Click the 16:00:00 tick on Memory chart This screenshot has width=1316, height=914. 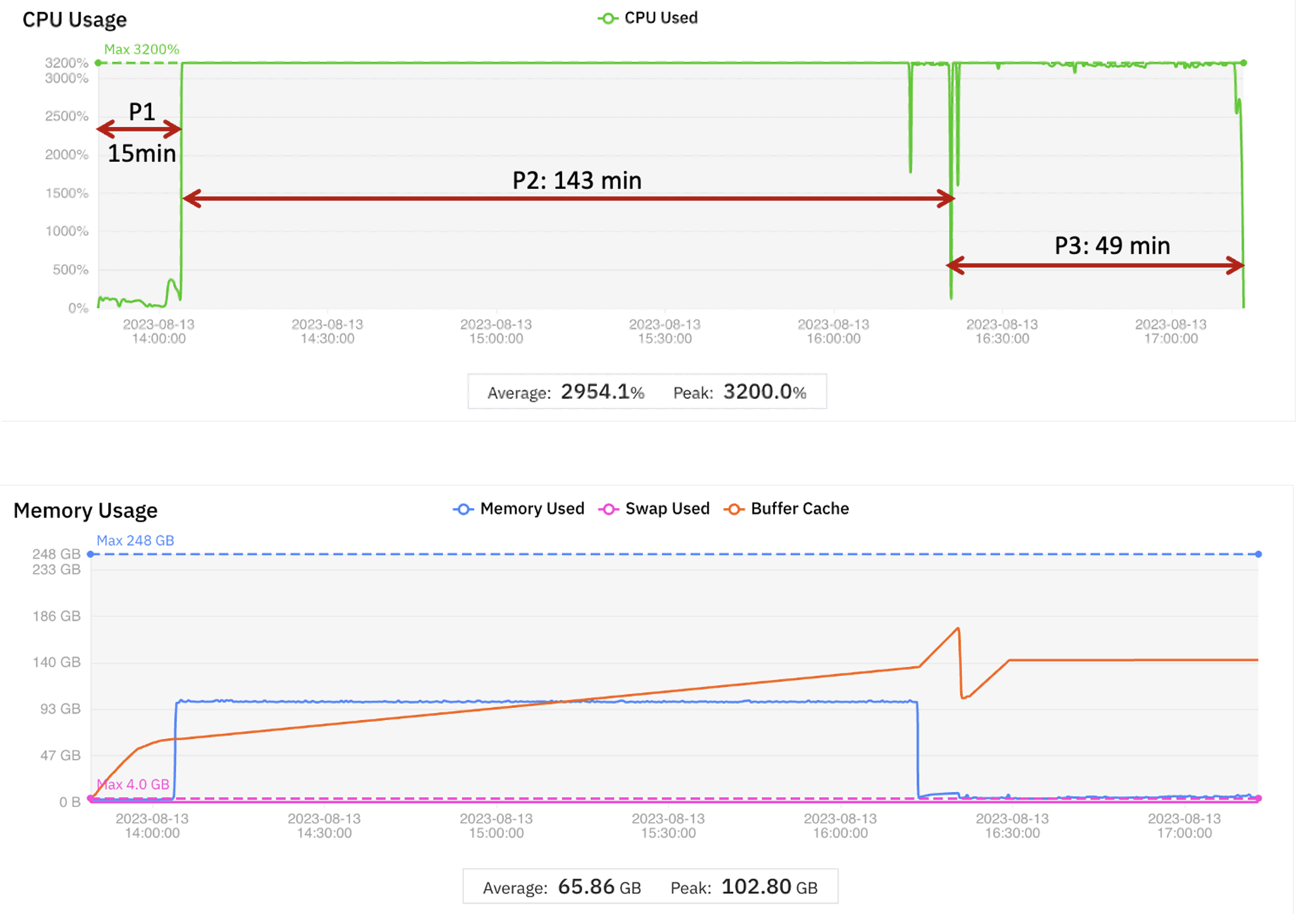point(841,826)
